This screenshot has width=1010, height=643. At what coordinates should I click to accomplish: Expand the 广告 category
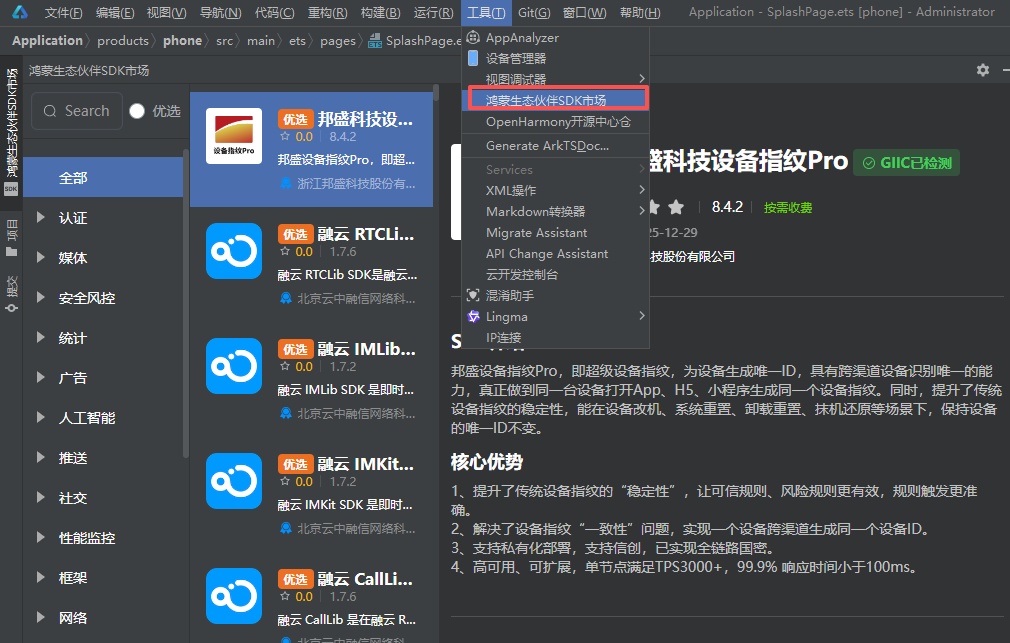[x=41, y=378]
